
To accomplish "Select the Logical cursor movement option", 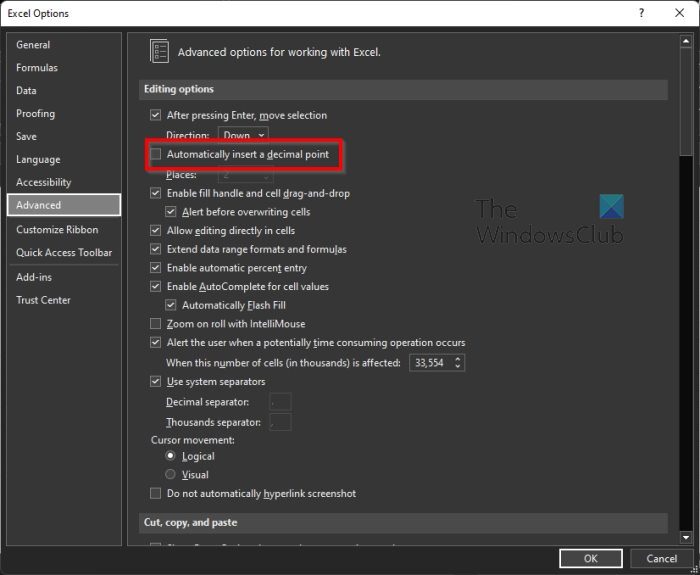I will click(x=170, y=456).
